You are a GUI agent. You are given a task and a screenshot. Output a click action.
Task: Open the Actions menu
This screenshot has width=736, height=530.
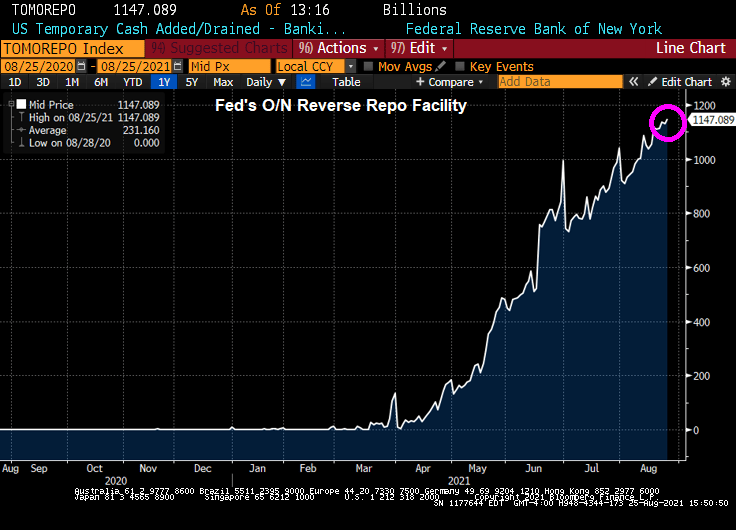pyautogui.click(x=343, y=48)
